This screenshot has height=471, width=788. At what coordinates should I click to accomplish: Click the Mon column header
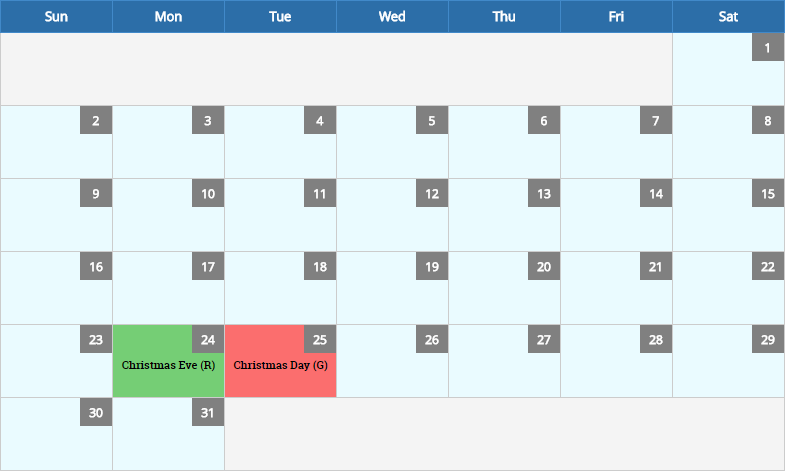point(168,17)
